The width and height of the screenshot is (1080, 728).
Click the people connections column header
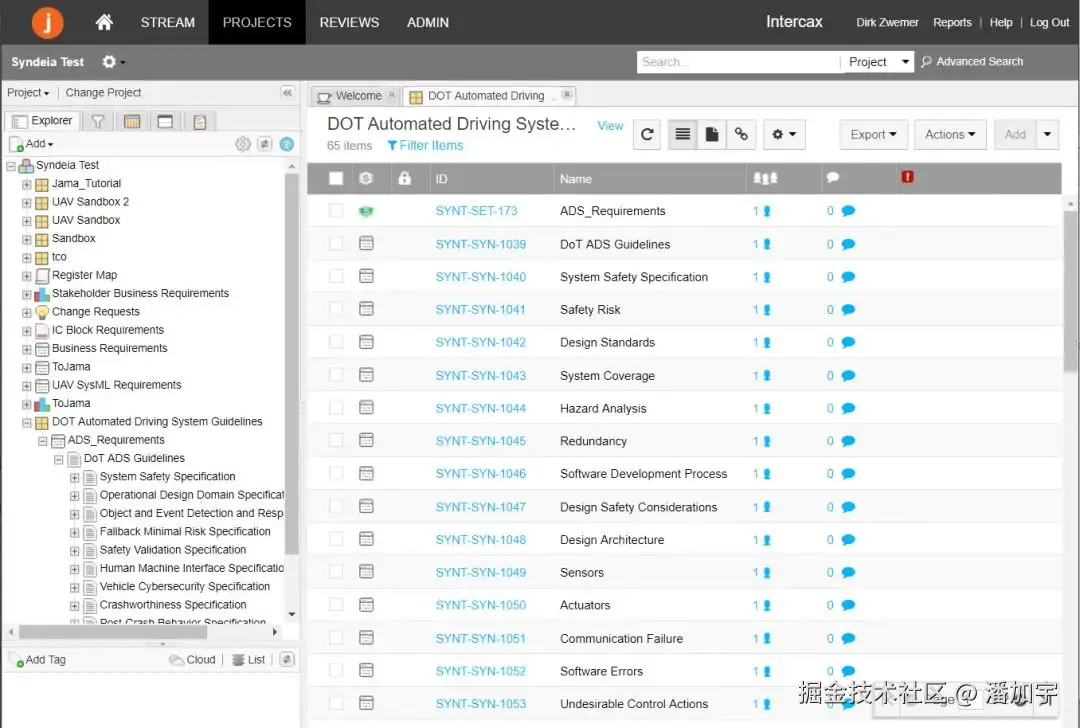tap(765, 178)
